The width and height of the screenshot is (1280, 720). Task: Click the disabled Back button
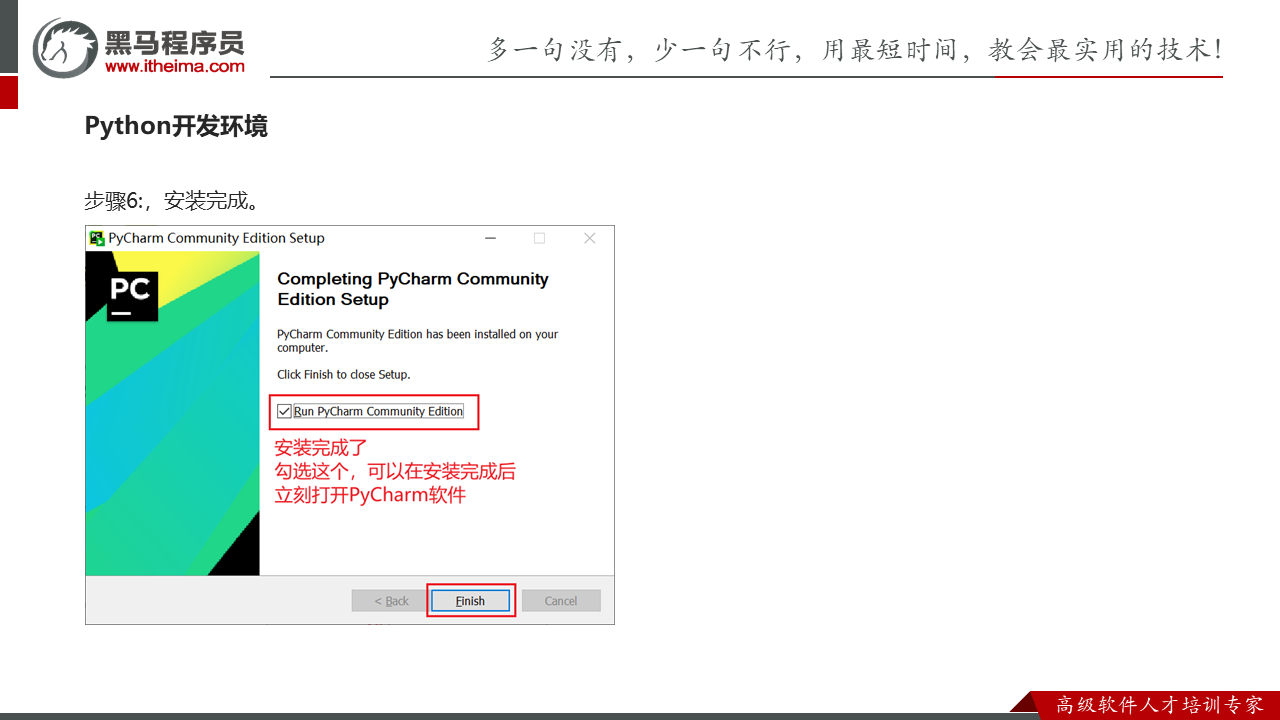click(x=391, y=601)
